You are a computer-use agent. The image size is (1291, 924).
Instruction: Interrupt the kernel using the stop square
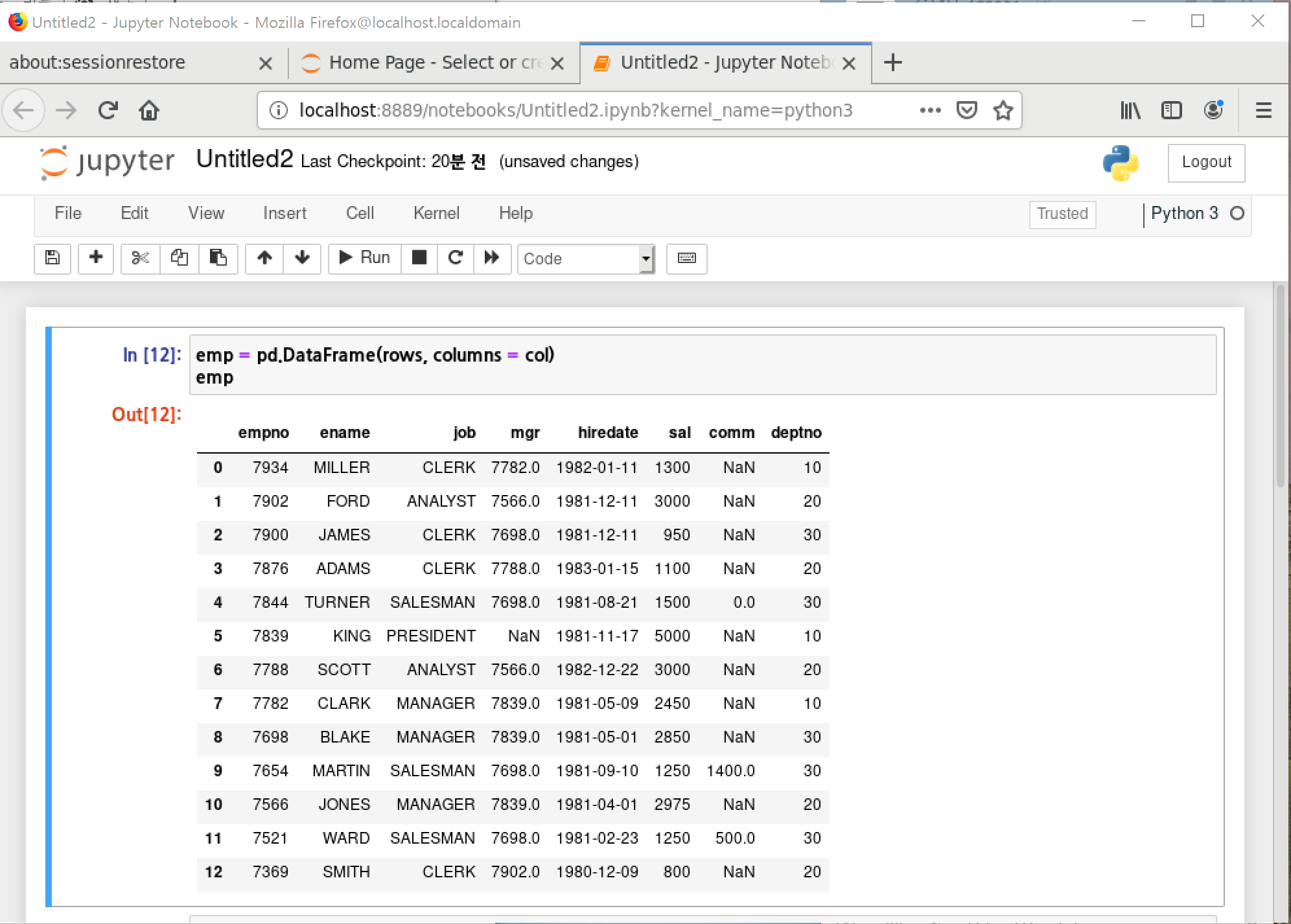pyautogui.click(x=419, y=258)
